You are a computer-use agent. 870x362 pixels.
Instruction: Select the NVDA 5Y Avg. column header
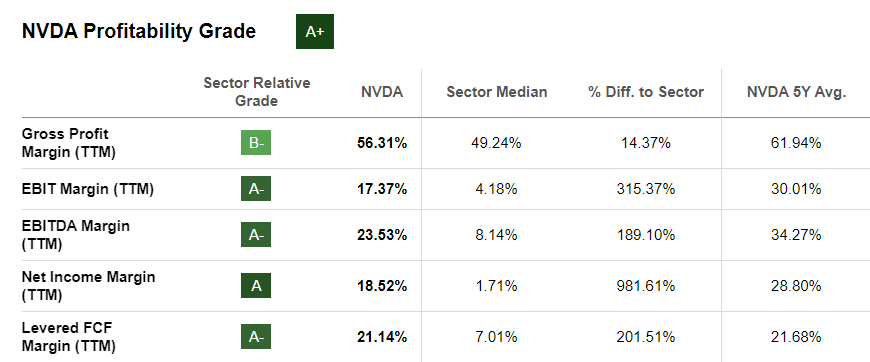pyautogui.click(x=796, y=92)
